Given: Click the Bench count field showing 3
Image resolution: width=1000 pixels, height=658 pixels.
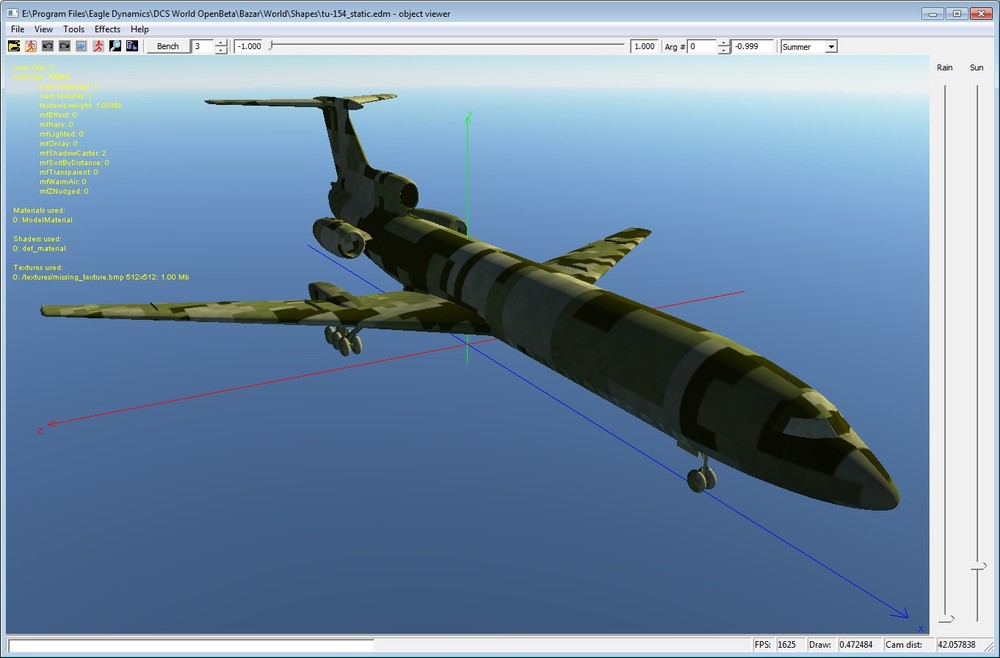Looking at the screenshot, I should [203, 47].
